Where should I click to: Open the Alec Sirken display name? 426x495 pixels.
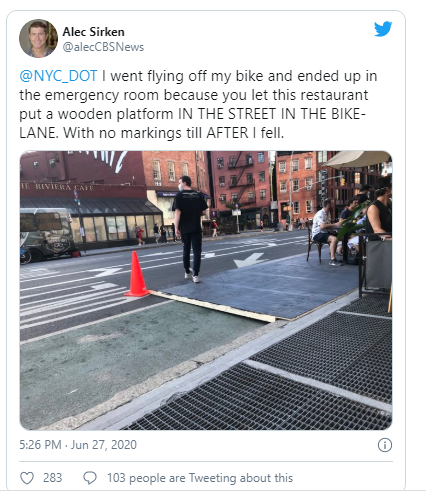(x=93, y=32)
